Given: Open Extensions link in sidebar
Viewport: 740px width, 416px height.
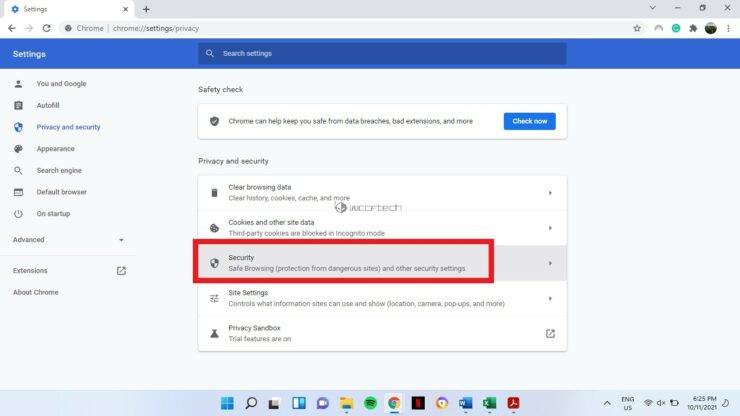Looking at the screenshot, I should click(x=30, y=271).
